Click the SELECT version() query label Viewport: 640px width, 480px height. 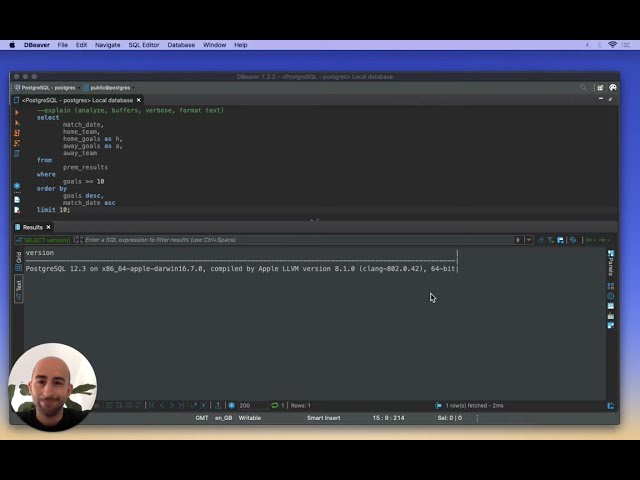tap(47, 240)
